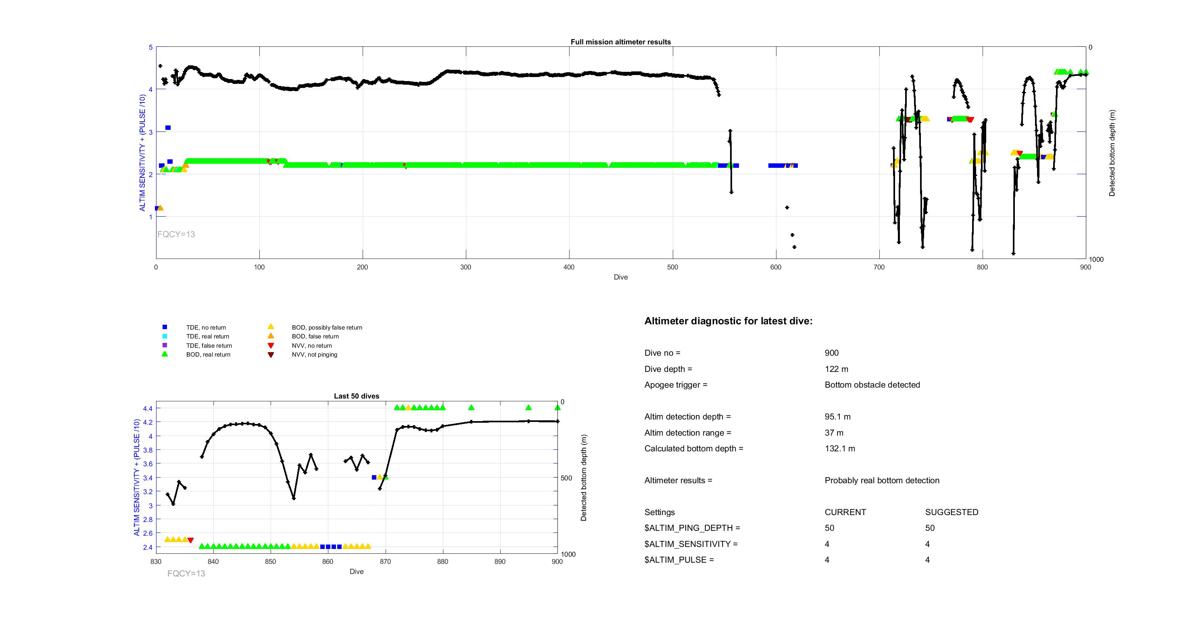Click the green triangle BOD real return legend marker
The height and width of the screenshot is (622, 1200).
coord(165,354)
